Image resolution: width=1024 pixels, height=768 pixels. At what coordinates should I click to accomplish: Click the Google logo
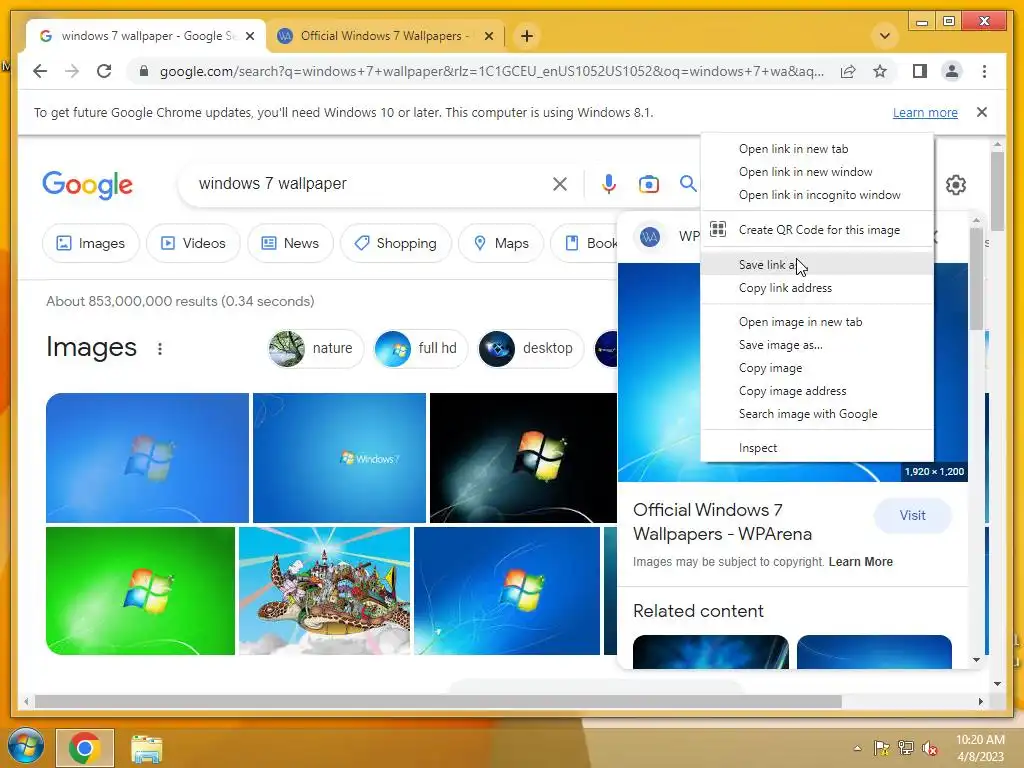88,185
